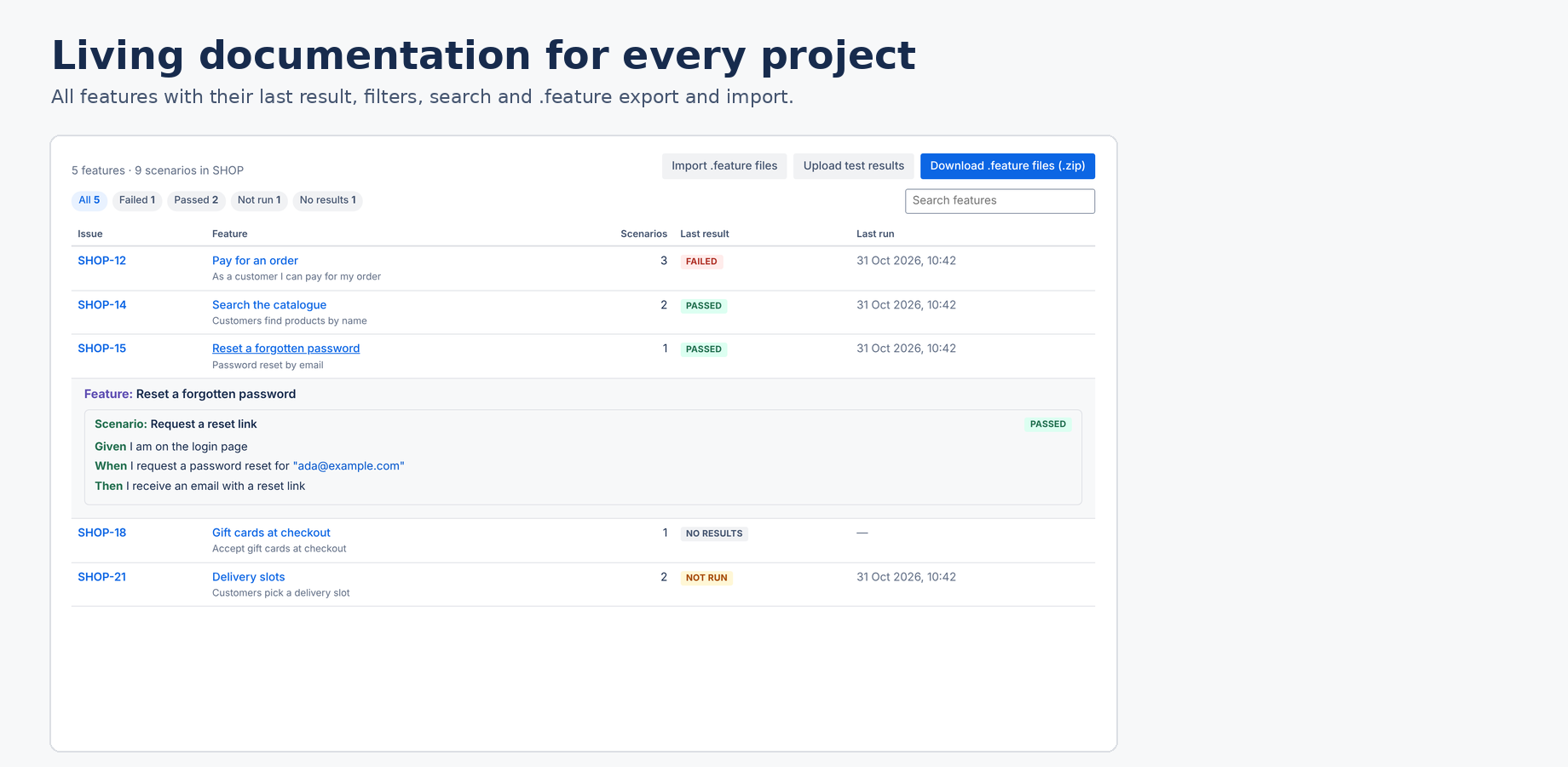1568x767 pixels.
Task: Click last run date for SHOP-21
Action: click(906, 577)
